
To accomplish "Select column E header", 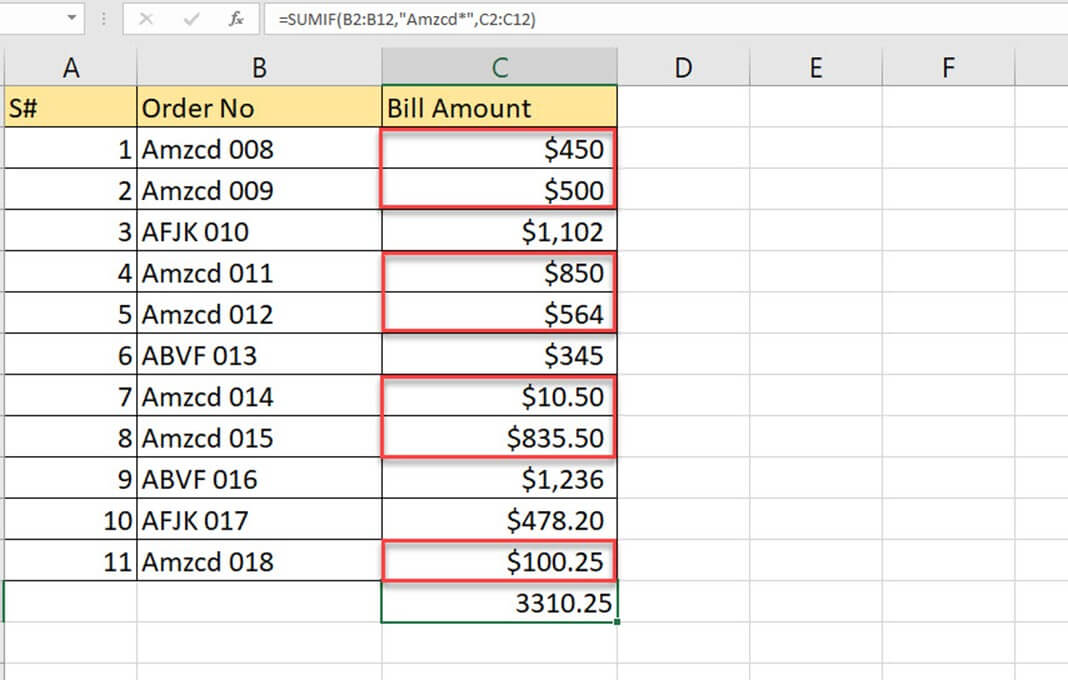I will coord(816,67).
